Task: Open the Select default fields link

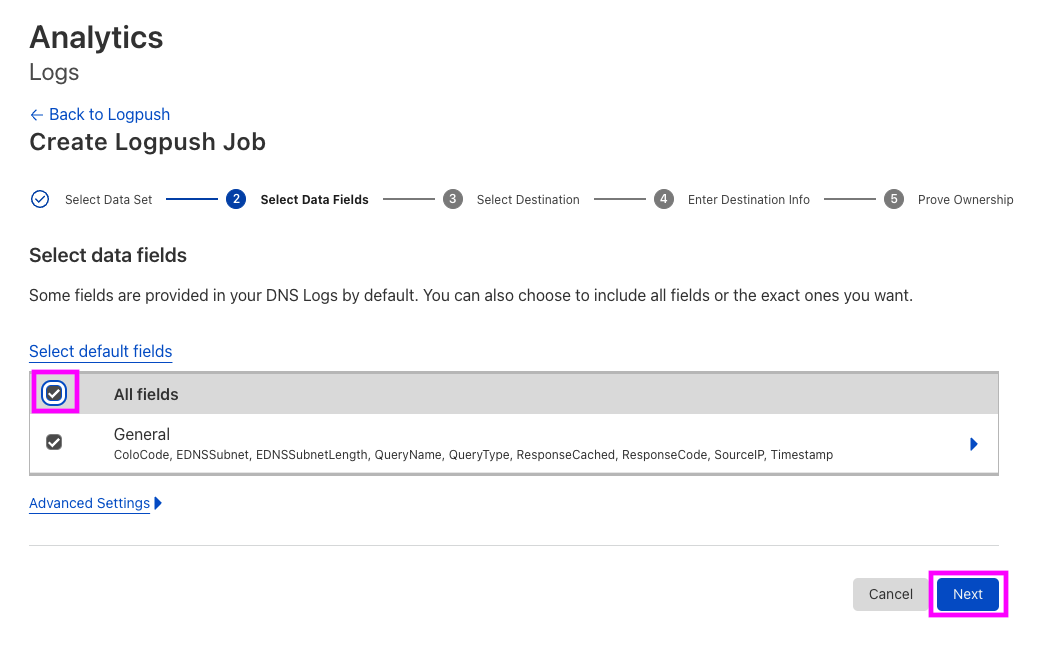Action: click(x=100, y=351)
